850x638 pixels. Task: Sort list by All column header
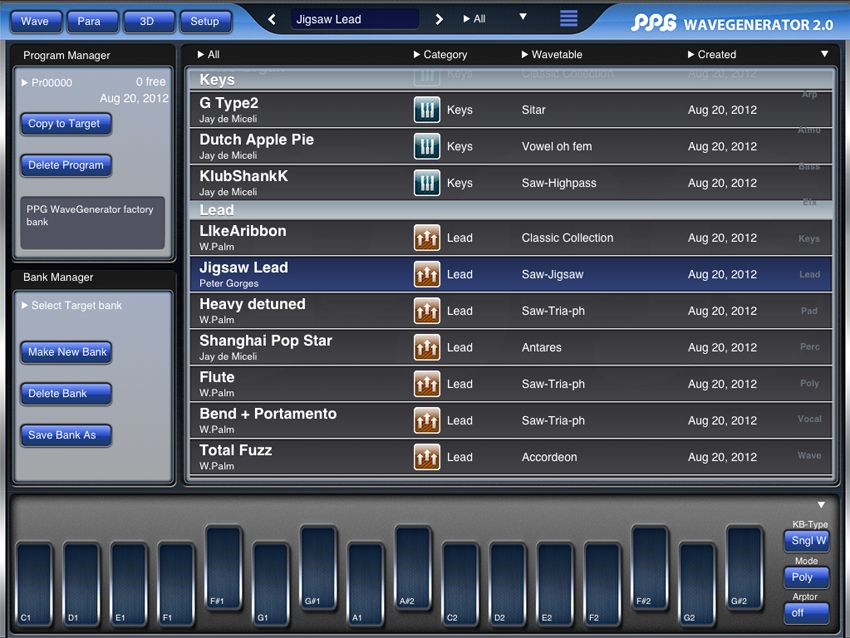[x=209, y=55]
